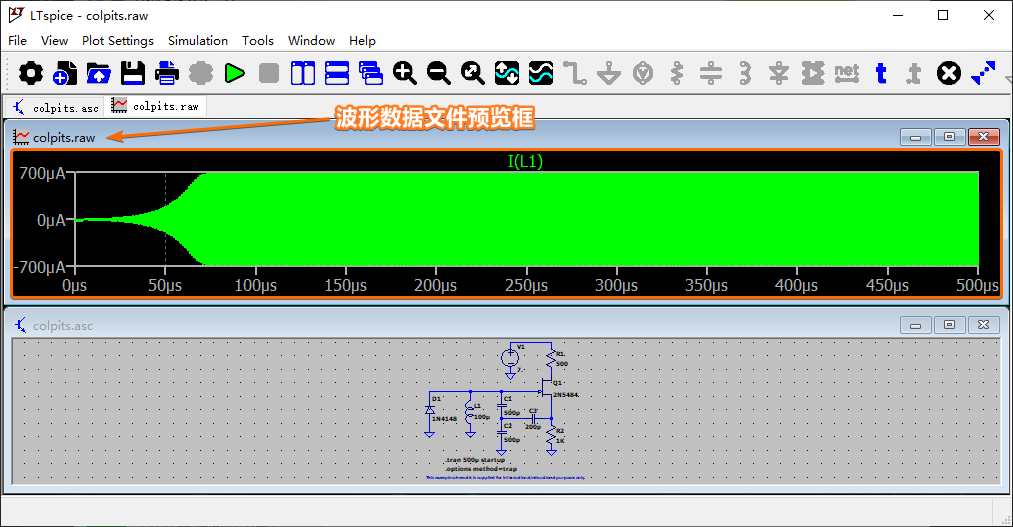Open the Tools menu
The image size is (1013, 527).
[x=258, y=41]
